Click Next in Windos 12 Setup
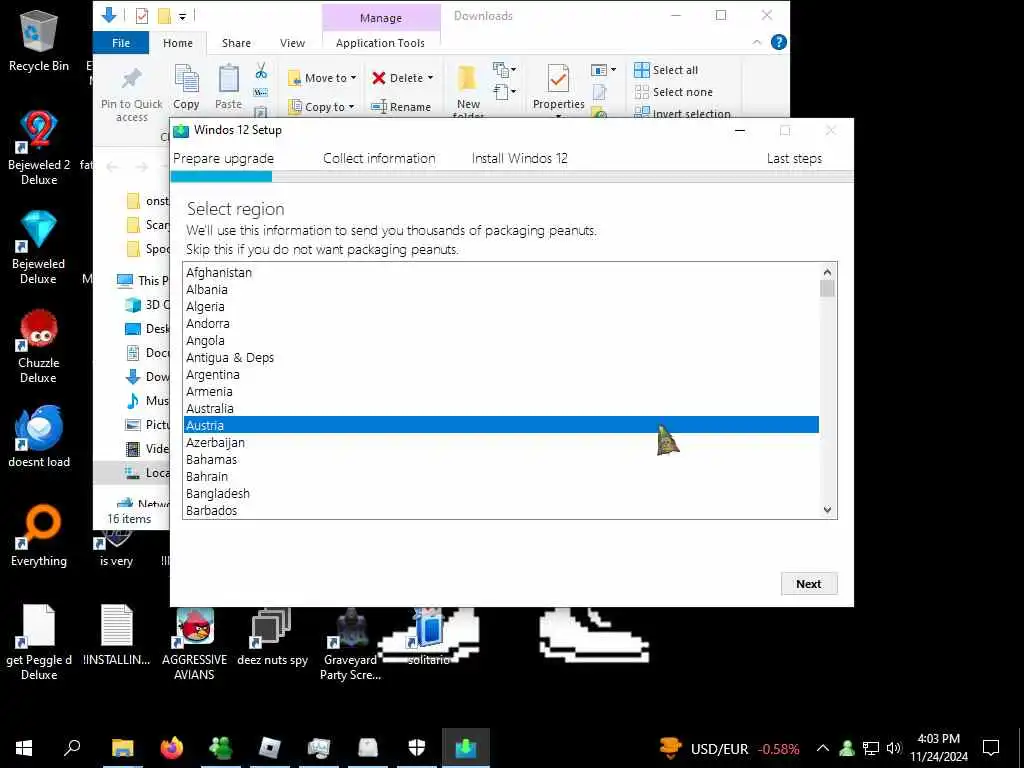 pos(808,584)
